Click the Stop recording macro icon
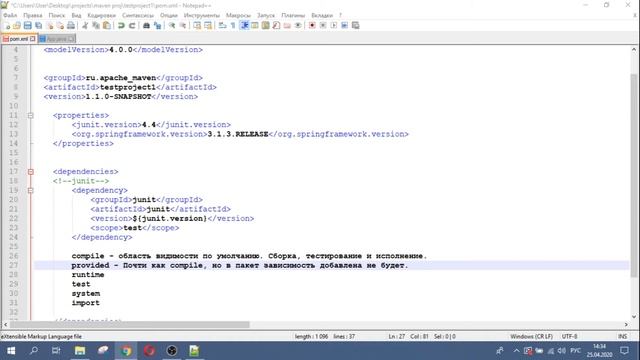640x360 pixels. 323,26
